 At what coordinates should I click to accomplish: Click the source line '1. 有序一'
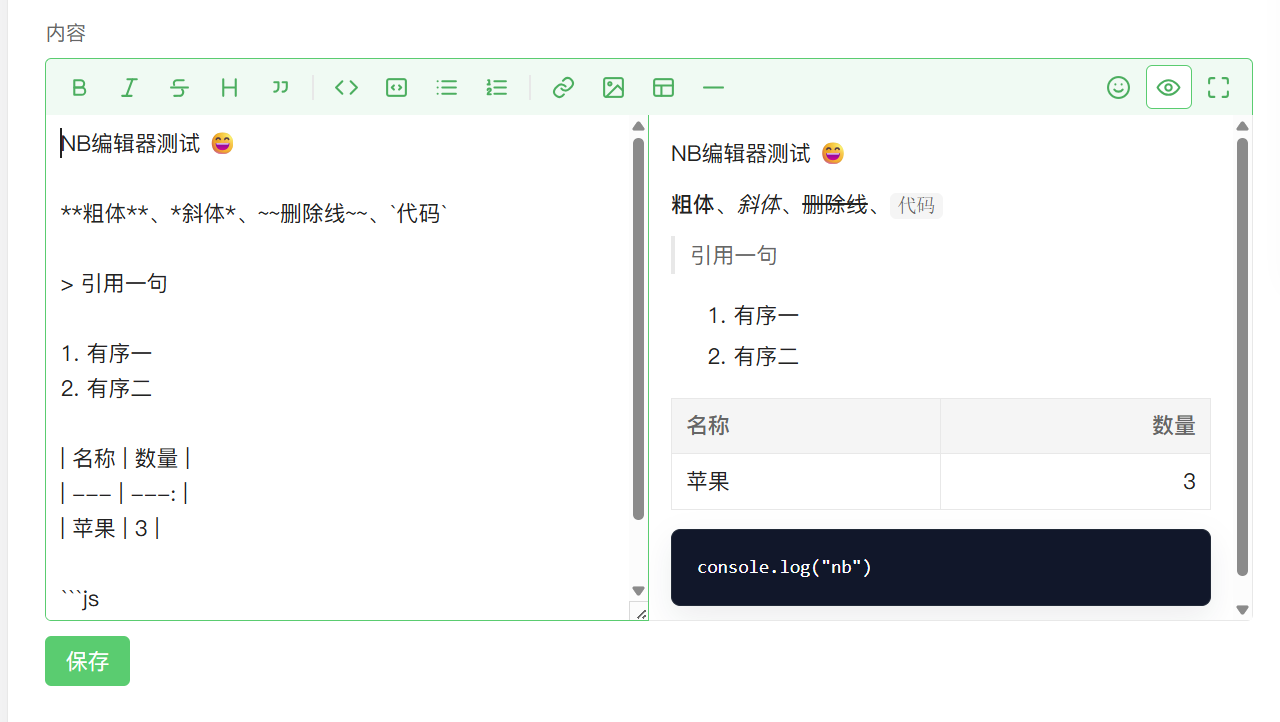[x=106, y=353]
